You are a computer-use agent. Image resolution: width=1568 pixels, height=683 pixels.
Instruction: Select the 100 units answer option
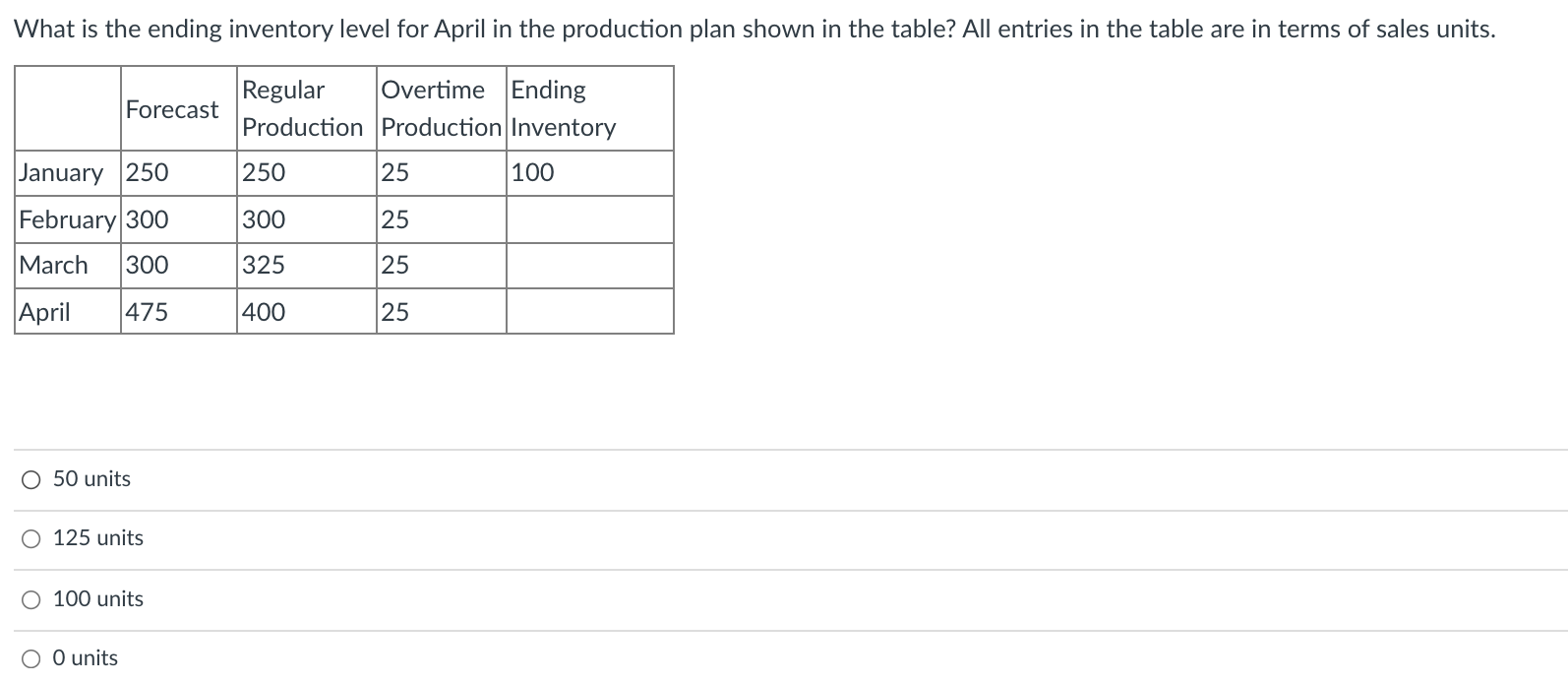pos(30,598)
